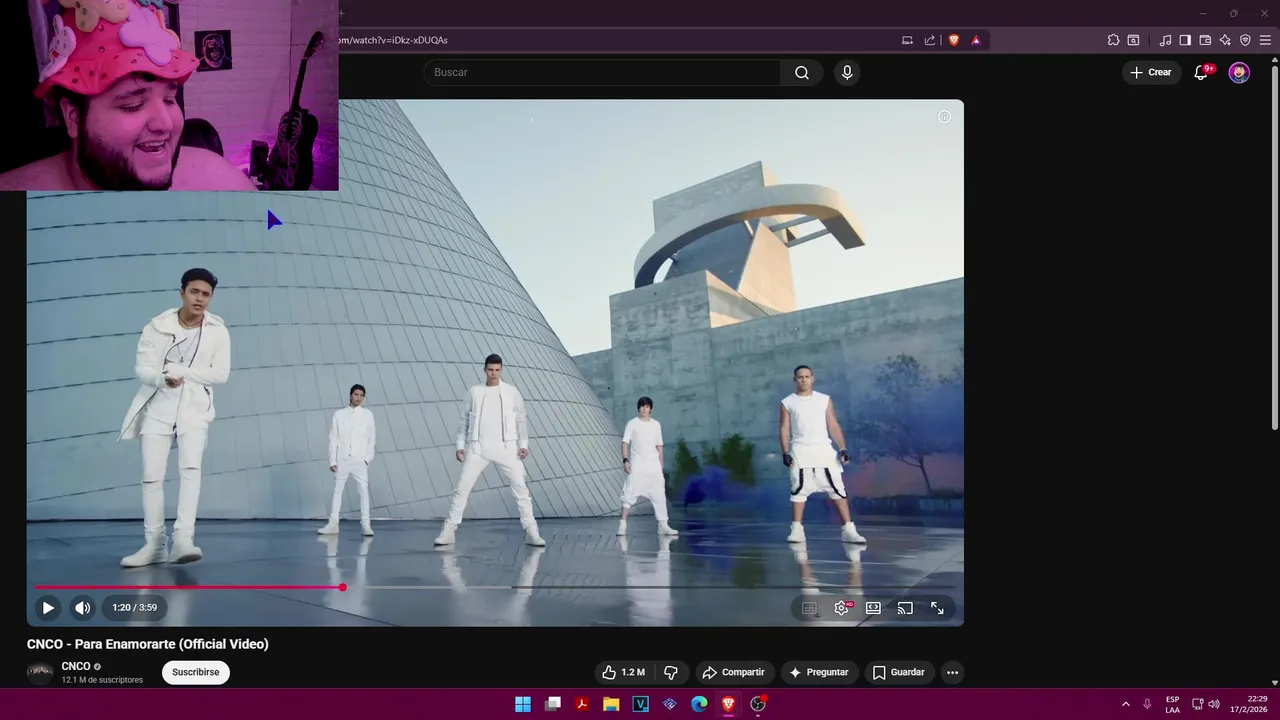
Task: Open the Crear menu
Action: pos(1150,72)
